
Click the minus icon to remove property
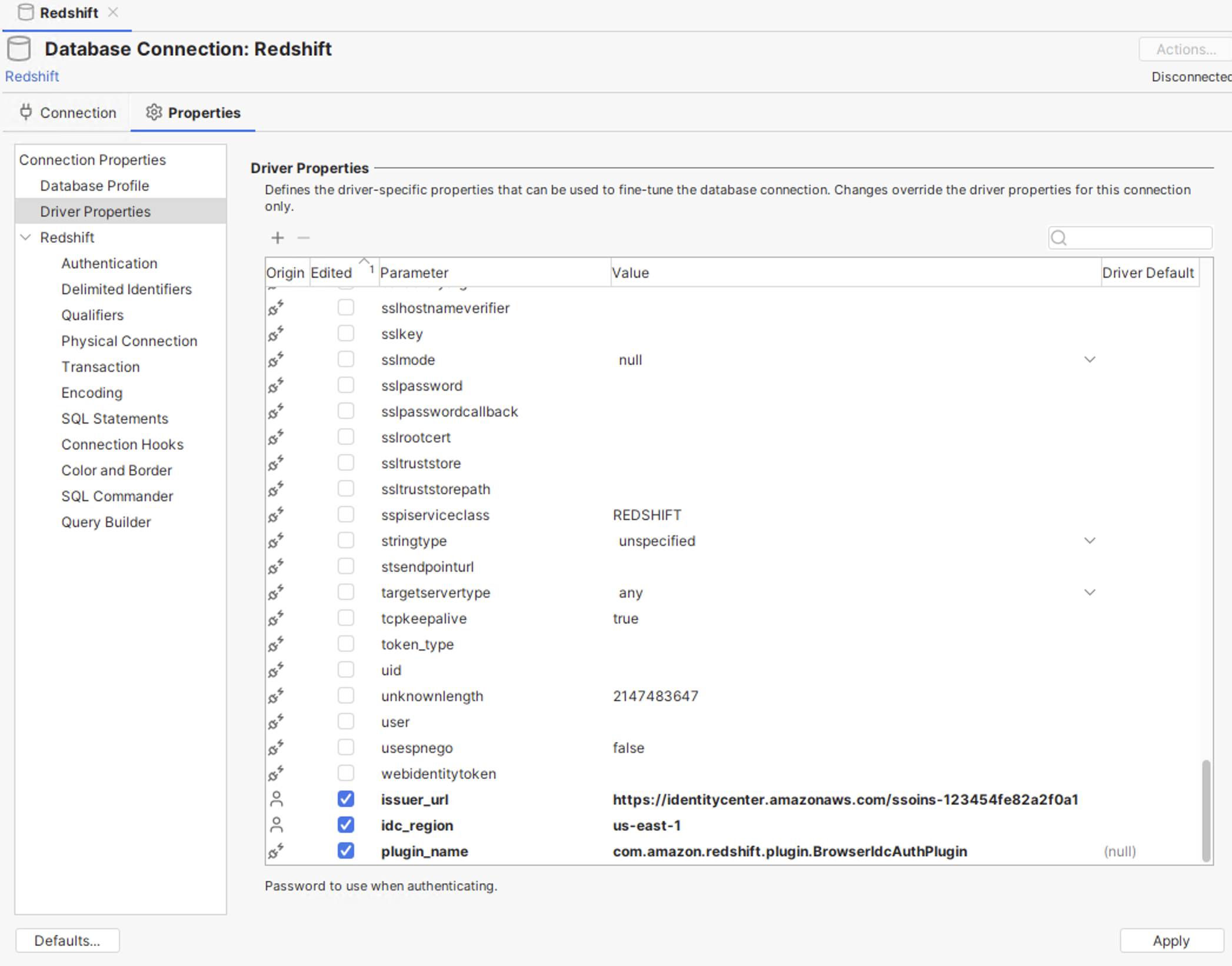304,238
